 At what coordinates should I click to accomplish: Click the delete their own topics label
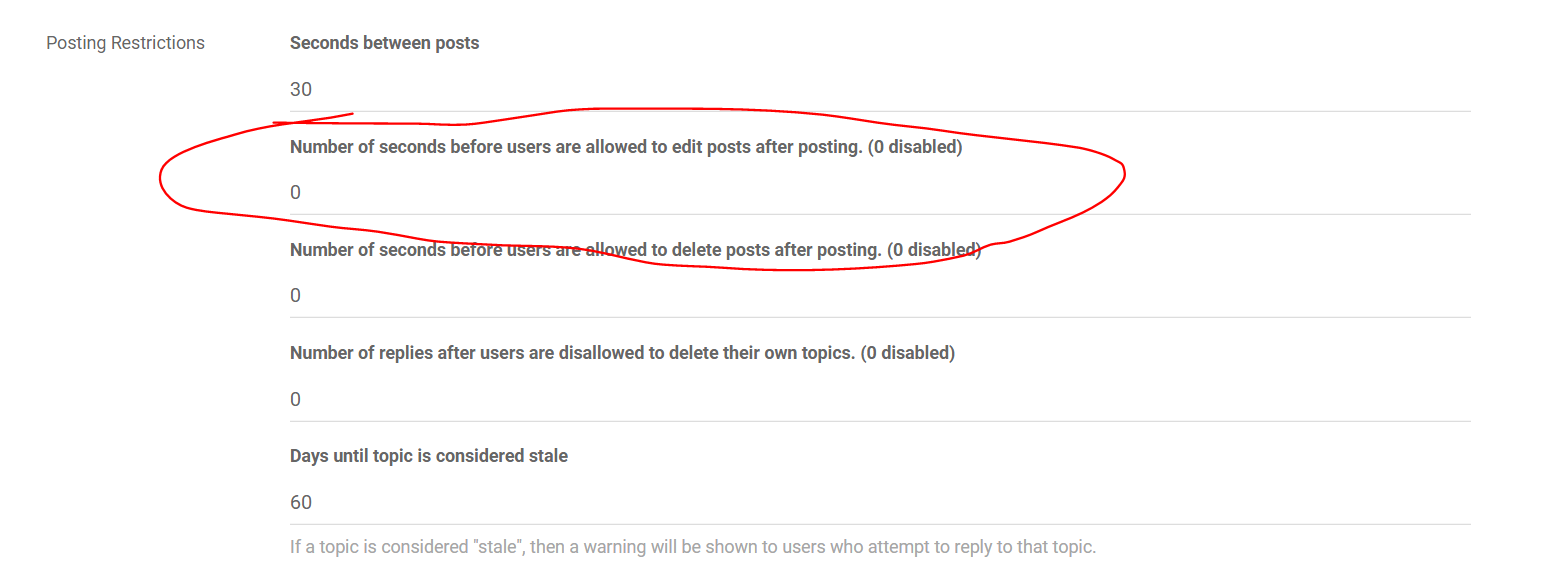(621, 352)
